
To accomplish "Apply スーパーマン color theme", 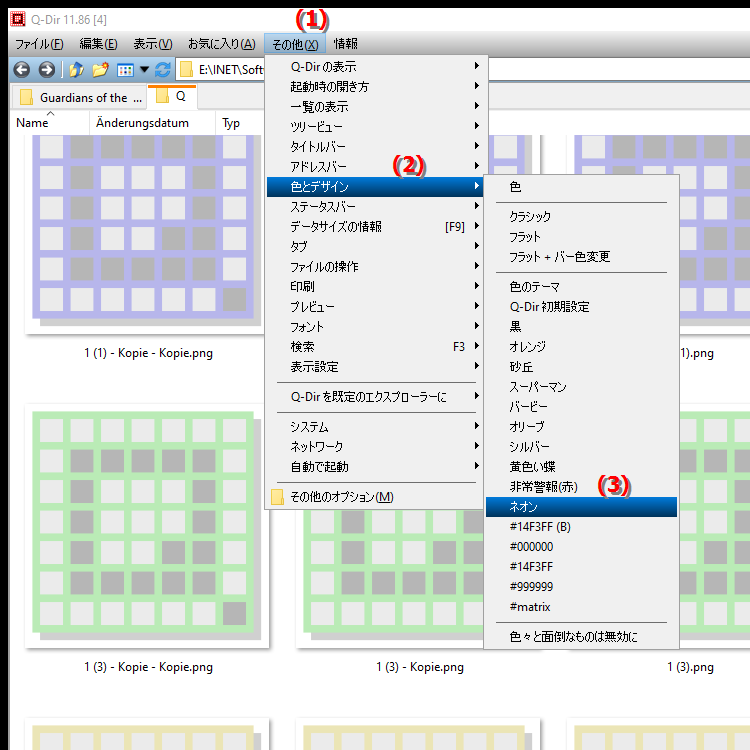I will [x=581, y=387].
